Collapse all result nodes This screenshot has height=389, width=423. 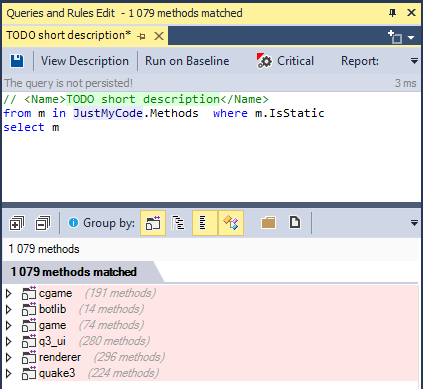click(43, 223)
